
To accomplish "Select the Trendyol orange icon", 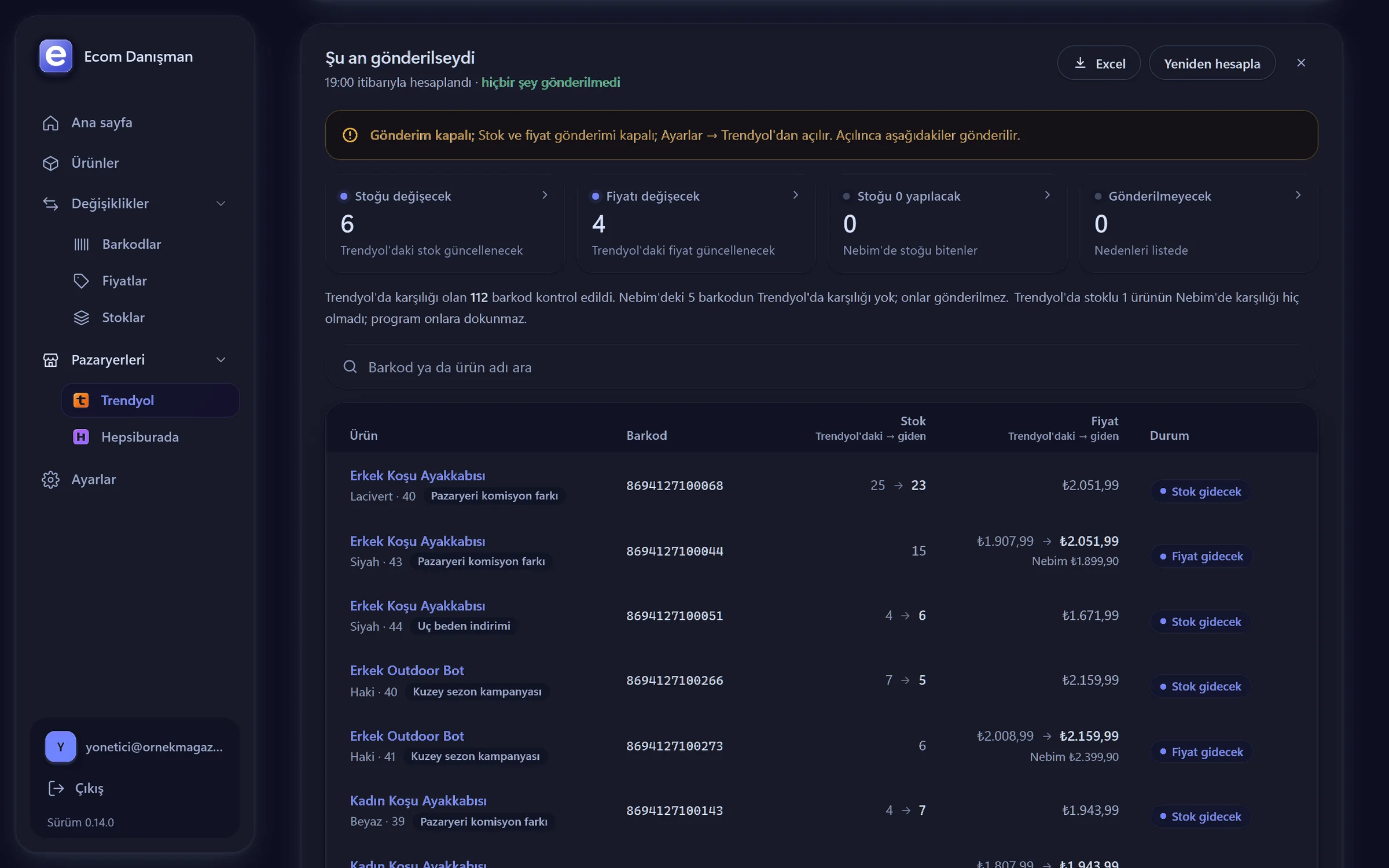I will pyautogui.click(x=81, y=400).
